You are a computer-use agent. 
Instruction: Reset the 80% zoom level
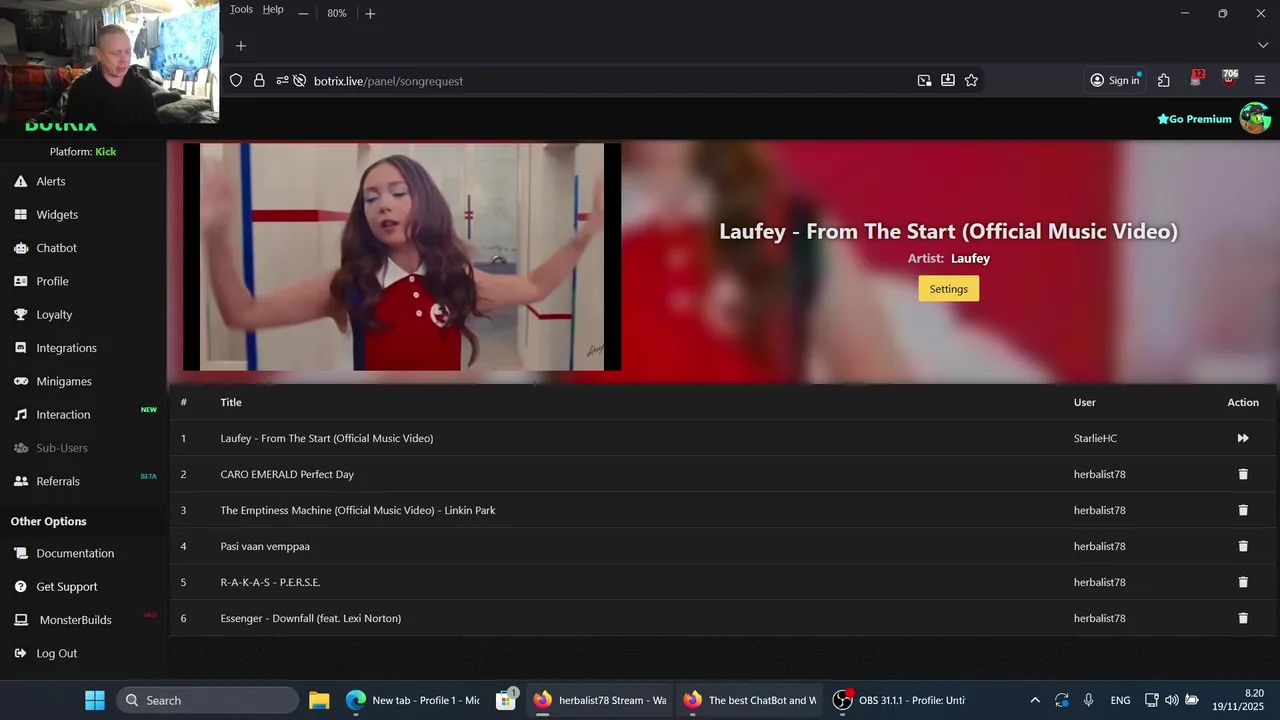(337, 14)
